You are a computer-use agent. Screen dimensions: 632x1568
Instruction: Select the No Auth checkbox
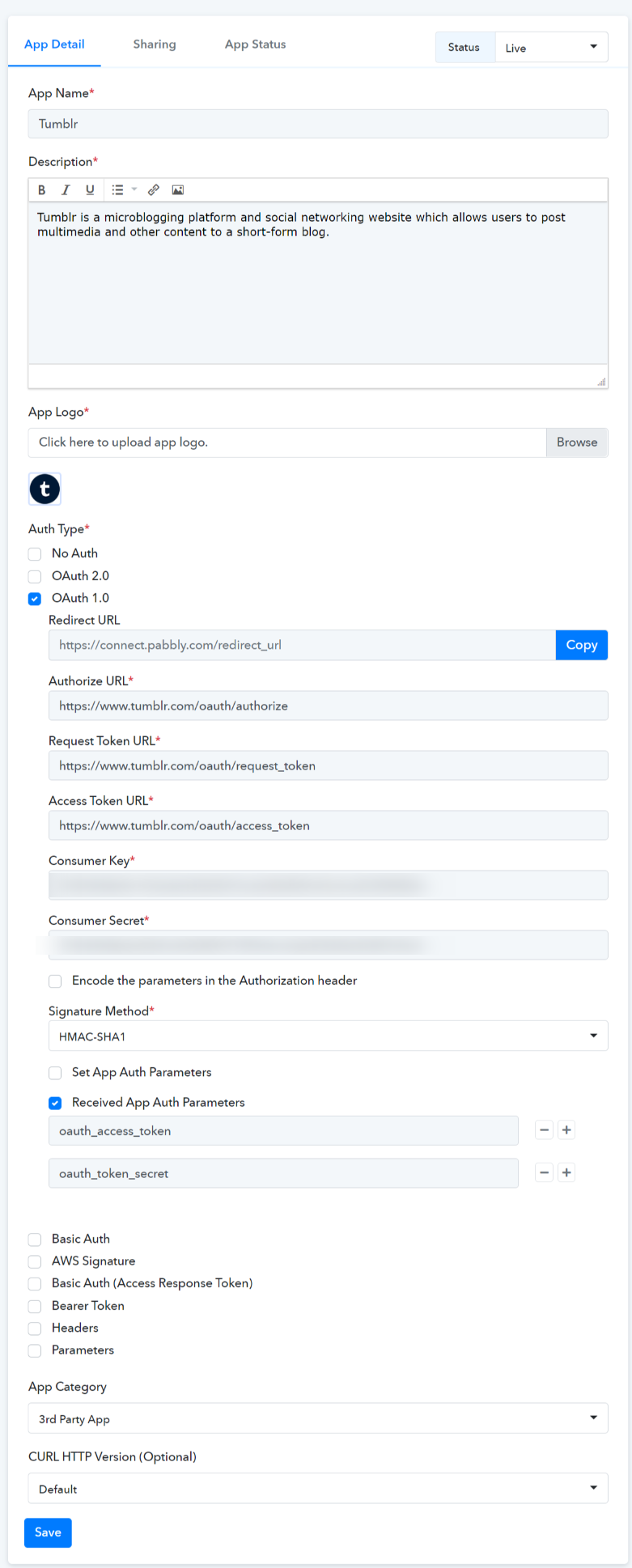click(x=35, y=554)
